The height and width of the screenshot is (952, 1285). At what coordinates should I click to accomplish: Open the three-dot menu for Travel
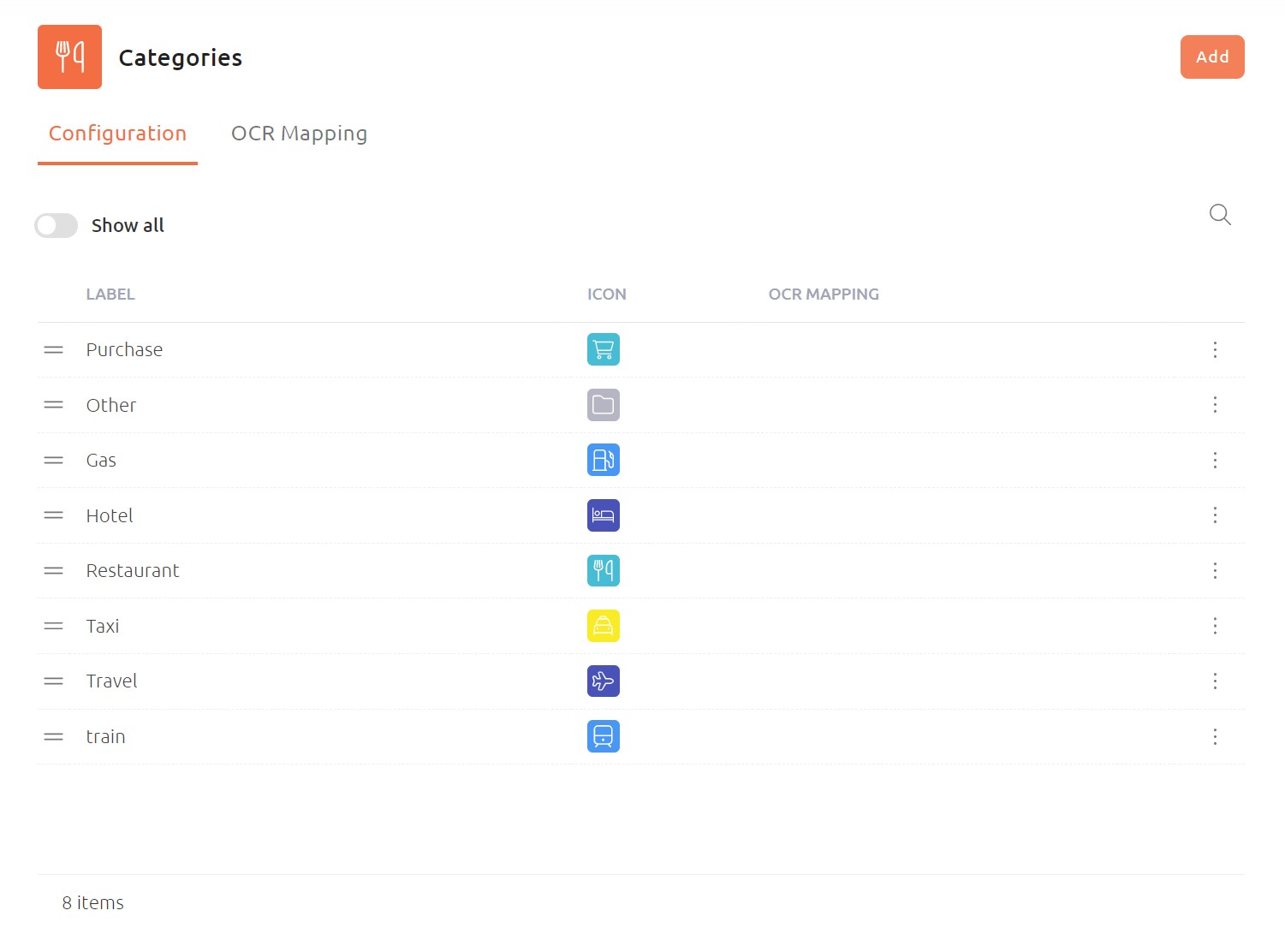coord(1215,681)
